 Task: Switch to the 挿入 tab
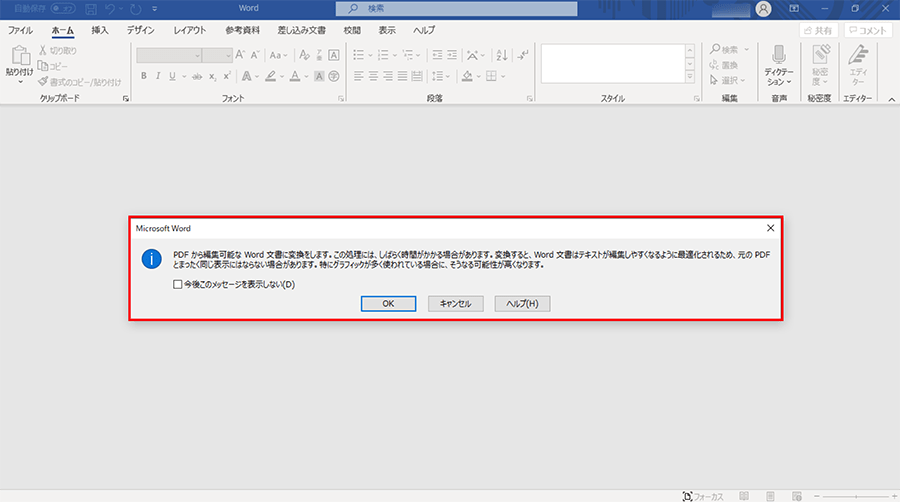100,30
